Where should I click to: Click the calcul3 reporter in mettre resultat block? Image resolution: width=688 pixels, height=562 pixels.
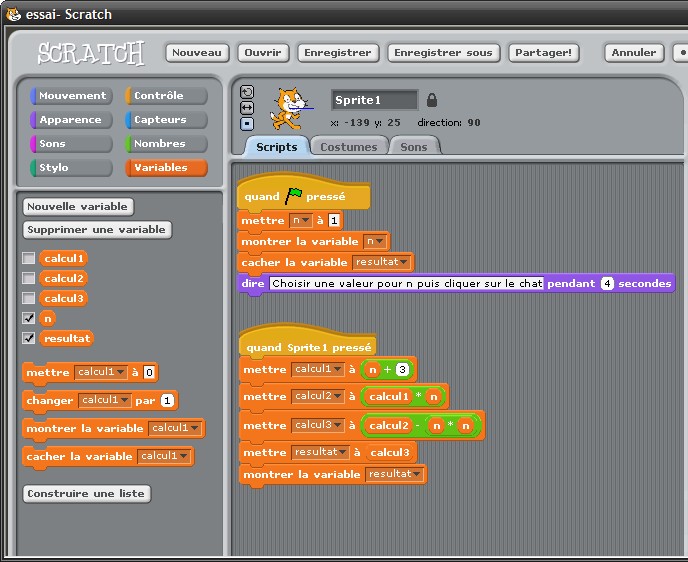click(390, 452)
